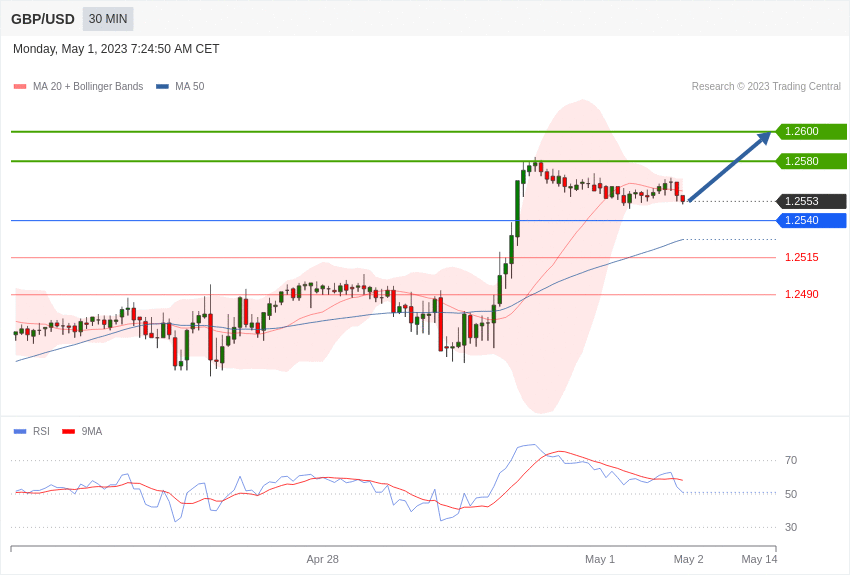Click the 1.2580 green resistance label
Screen dimensions: 850x576
(x=811, y=161)
